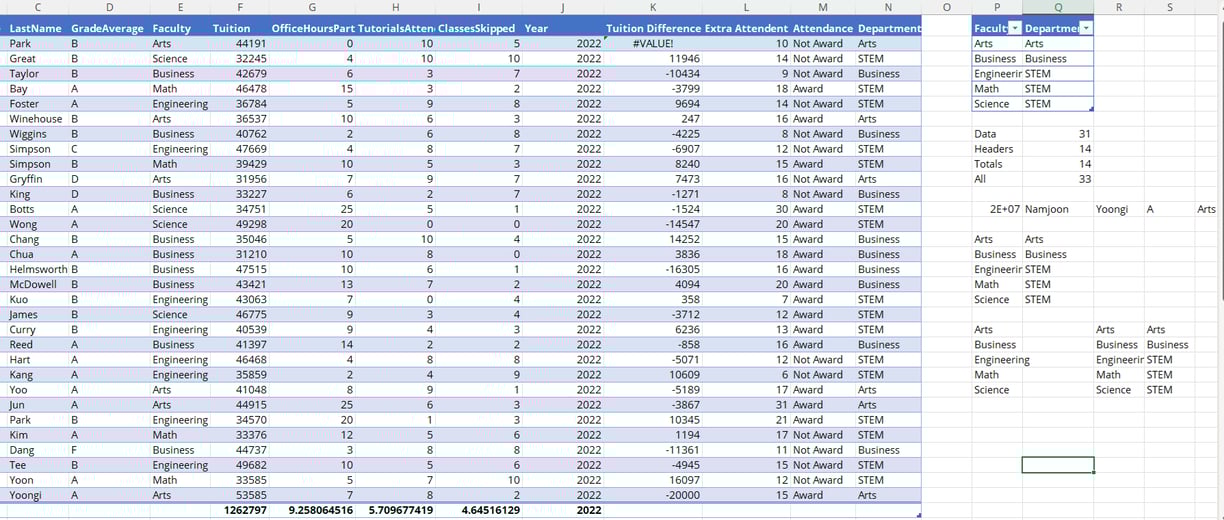Select the Botts last name cell
The width and height of the screenshot is (1224, 520).
pyautogui.click(x=37, y=209)
